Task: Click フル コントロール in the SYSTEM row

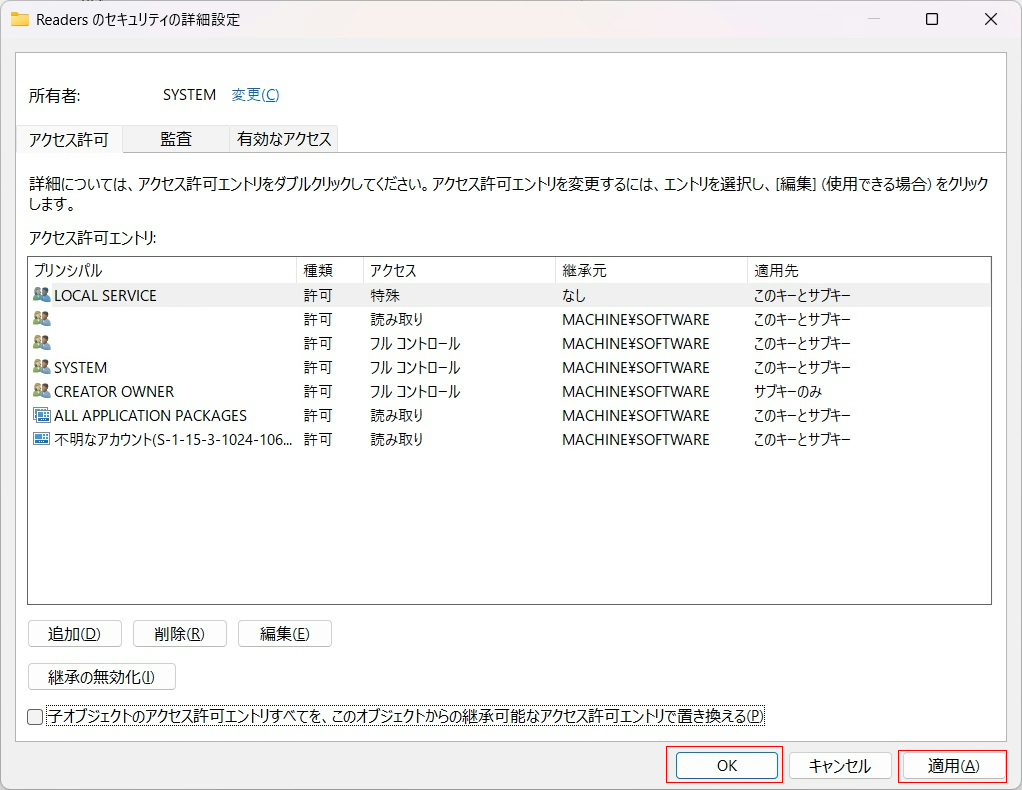Action: [415, 368]
